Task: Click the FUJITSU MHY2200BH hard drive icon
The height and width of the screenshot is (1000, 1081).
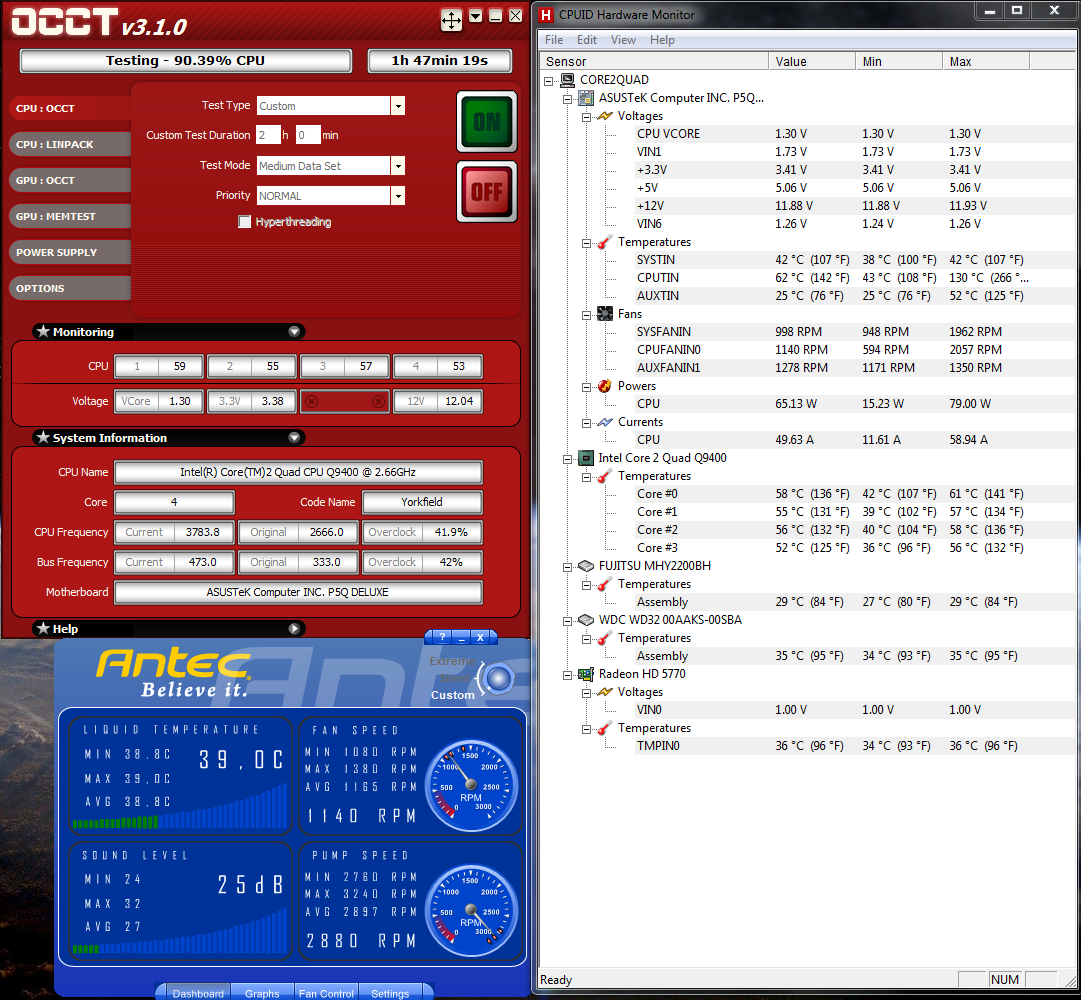Action: (x=586, y=566)
